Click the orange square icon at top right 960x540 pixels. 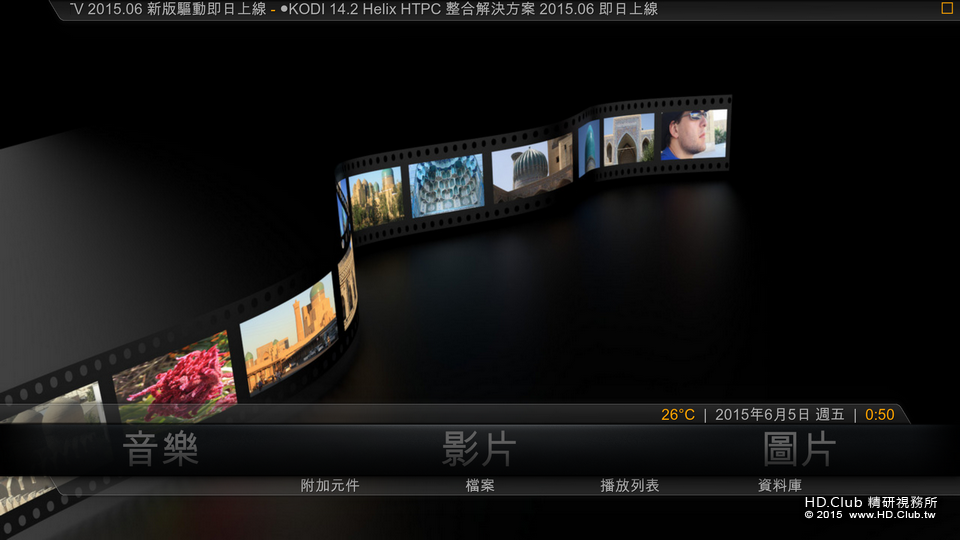947,8
